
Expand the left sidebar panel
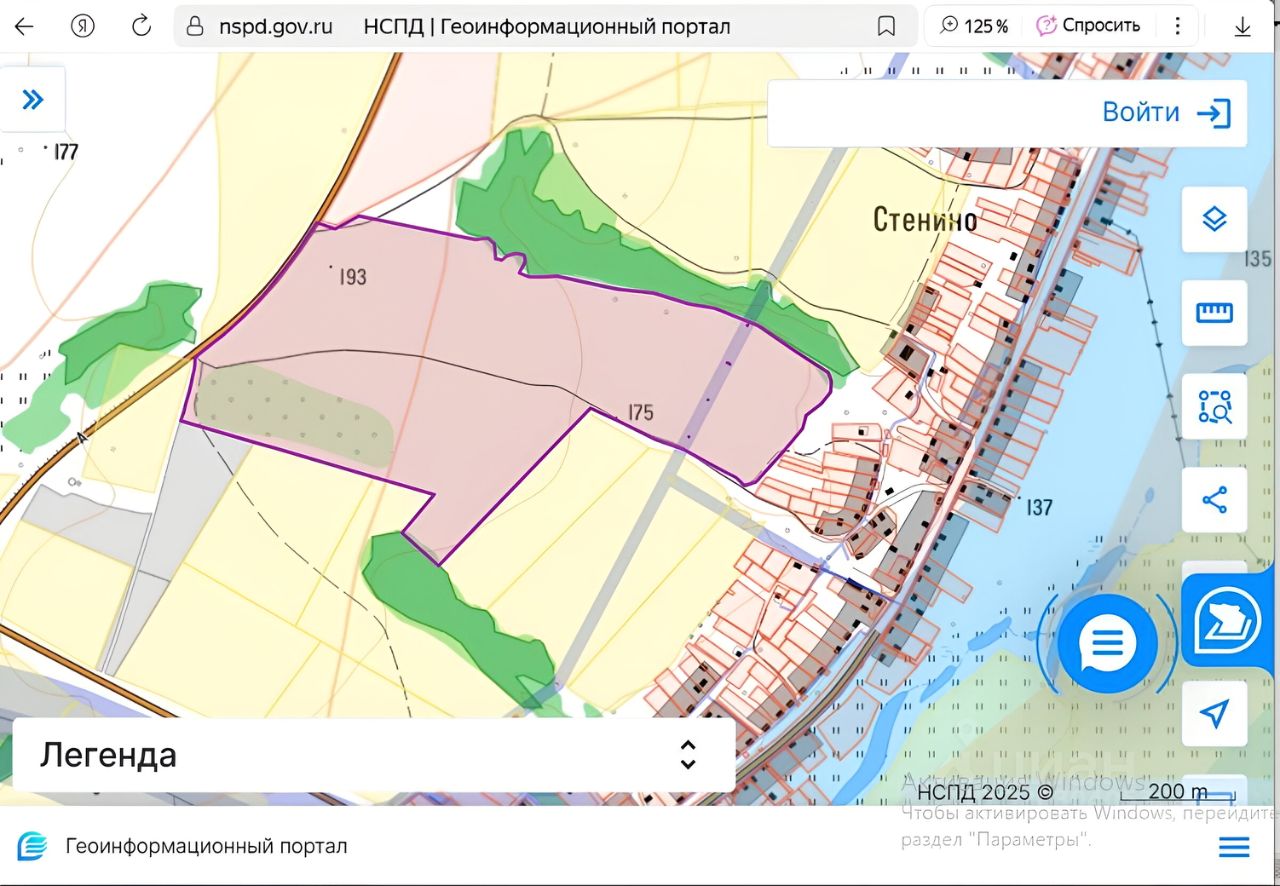(33, 99)
